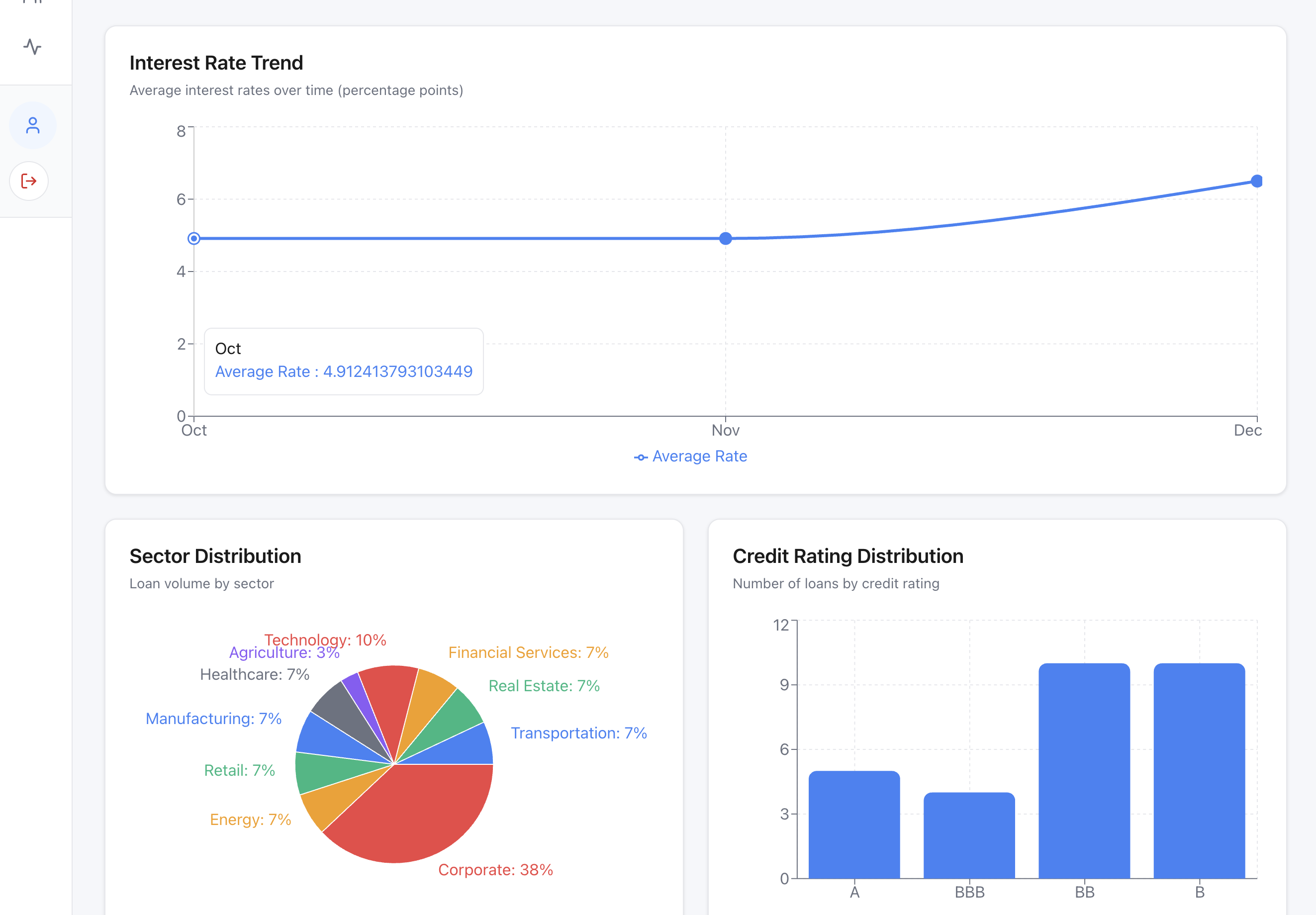Click the user profile icon
The height and width of the screenshot is (915, 1316).
coord(33,125)
